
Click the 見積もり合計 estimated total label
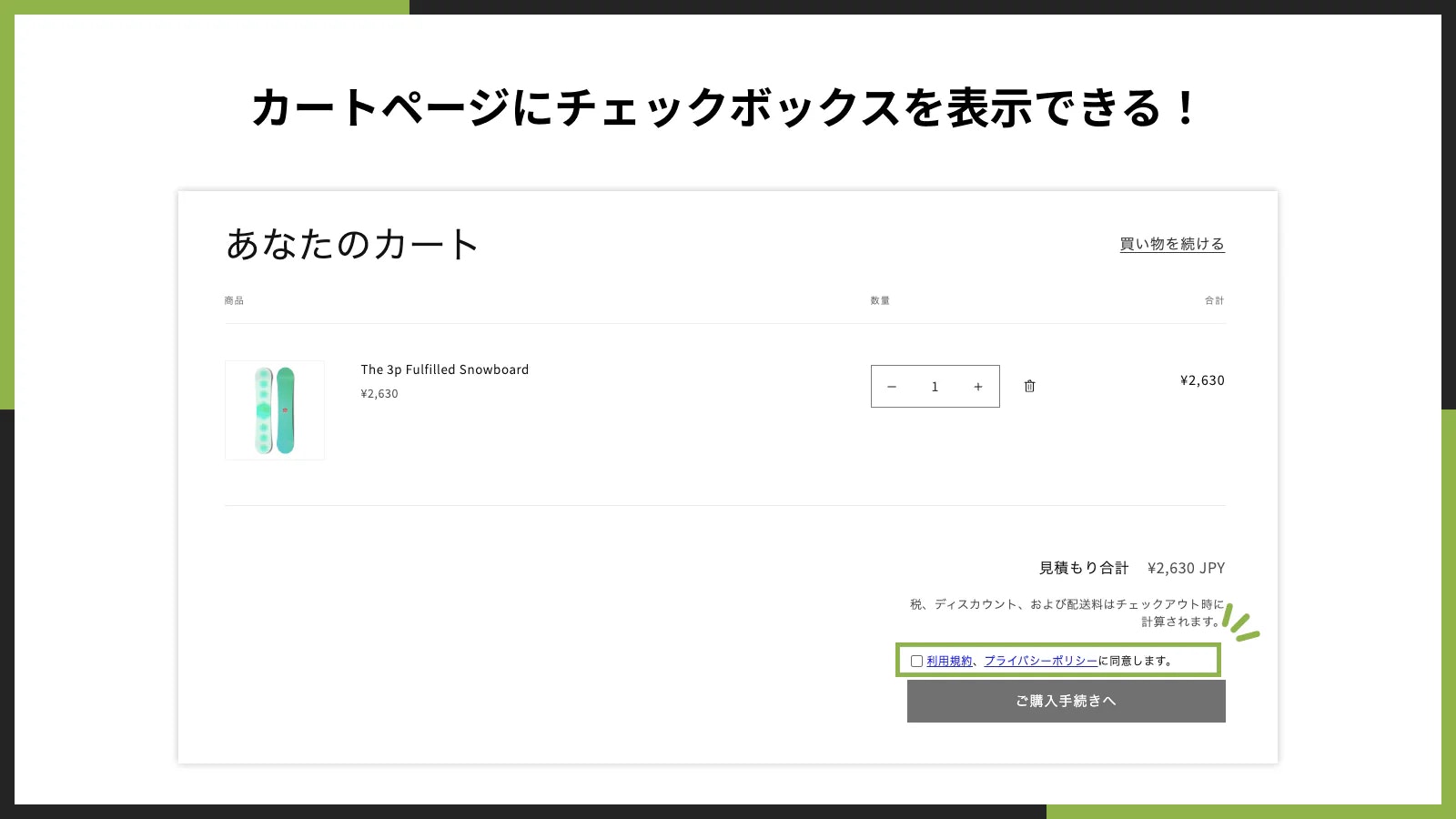click(x=1082, y=568)
